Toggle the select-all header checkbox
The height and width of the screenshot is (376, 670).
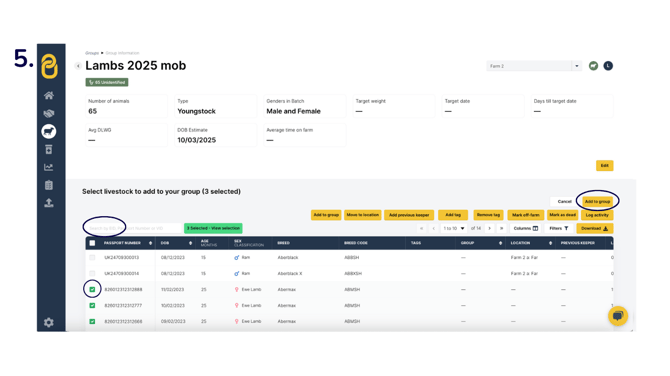92,243
